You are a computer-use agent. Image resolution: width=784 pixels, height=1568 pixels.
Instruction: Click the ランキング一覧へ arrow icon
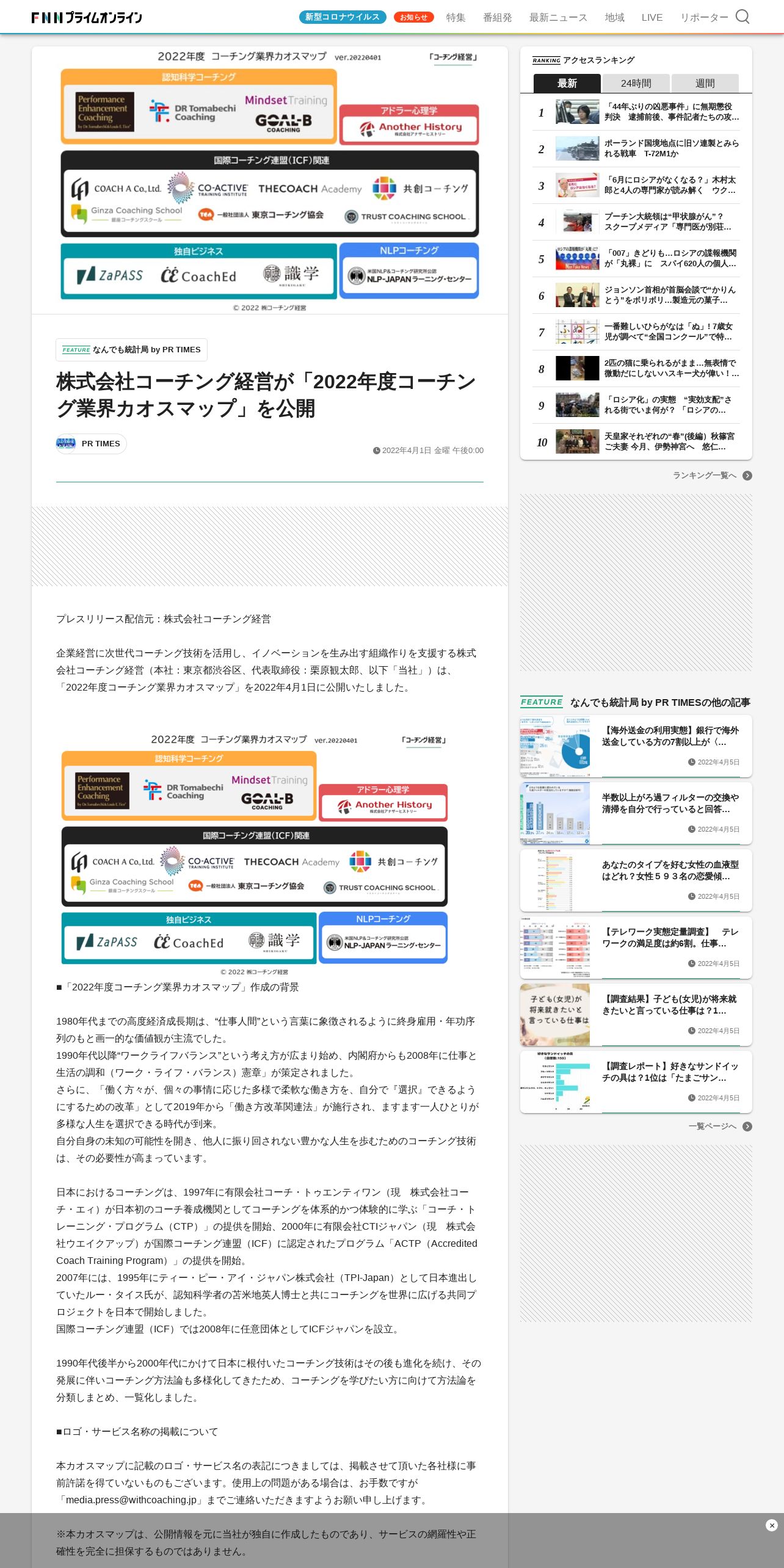click(x=747, y=475)
